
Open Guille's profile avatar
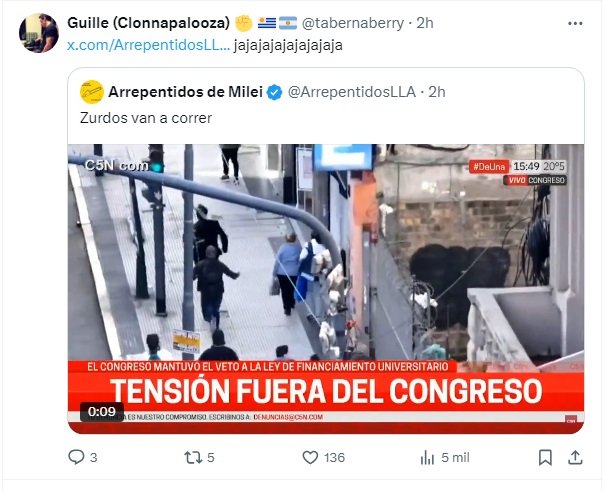tap(39, 33)
